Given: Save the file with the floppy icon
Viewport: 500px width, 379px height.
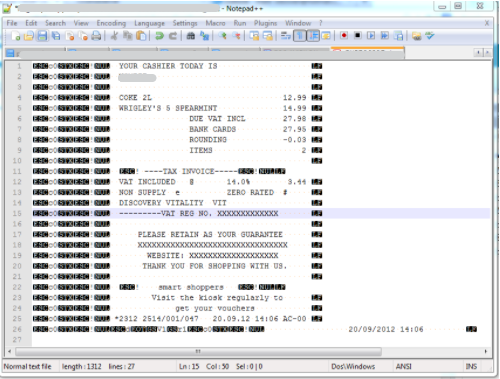Looking at the screenshot, I should click(42, 36).
